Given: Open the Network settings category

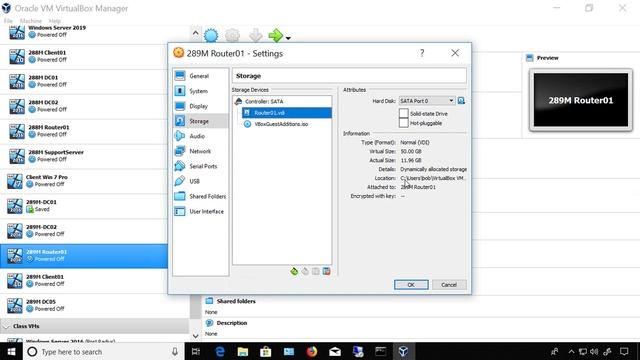Looking at the screenshot, I should coord(200,151).
